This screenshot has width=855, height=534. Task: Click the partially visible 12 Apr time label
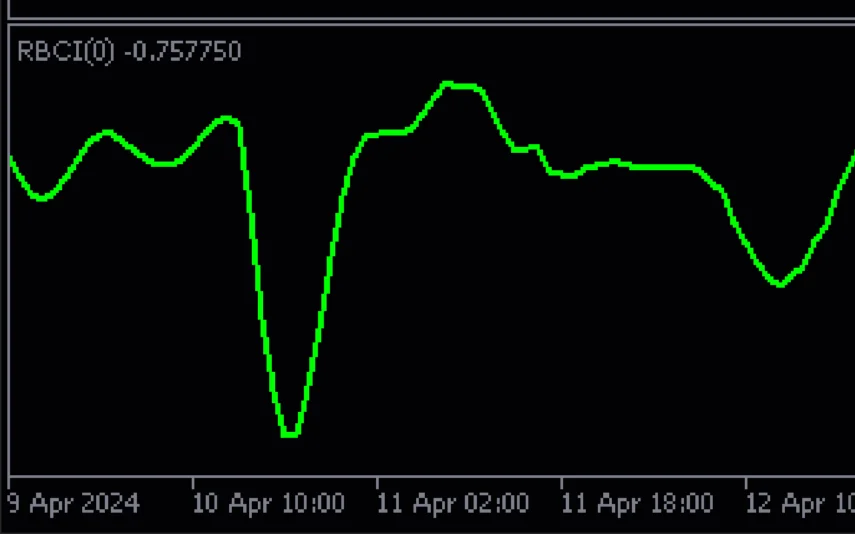(800, 502)
